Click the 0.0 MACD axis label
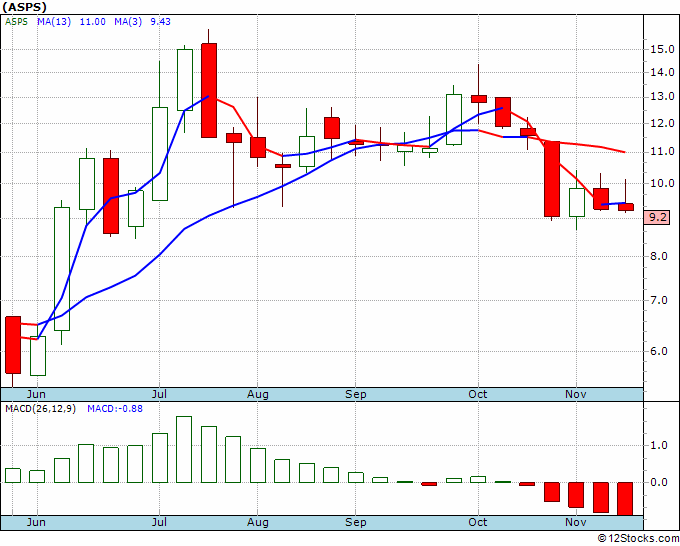This screenshot has height=546, width=680. click(659, 482)
